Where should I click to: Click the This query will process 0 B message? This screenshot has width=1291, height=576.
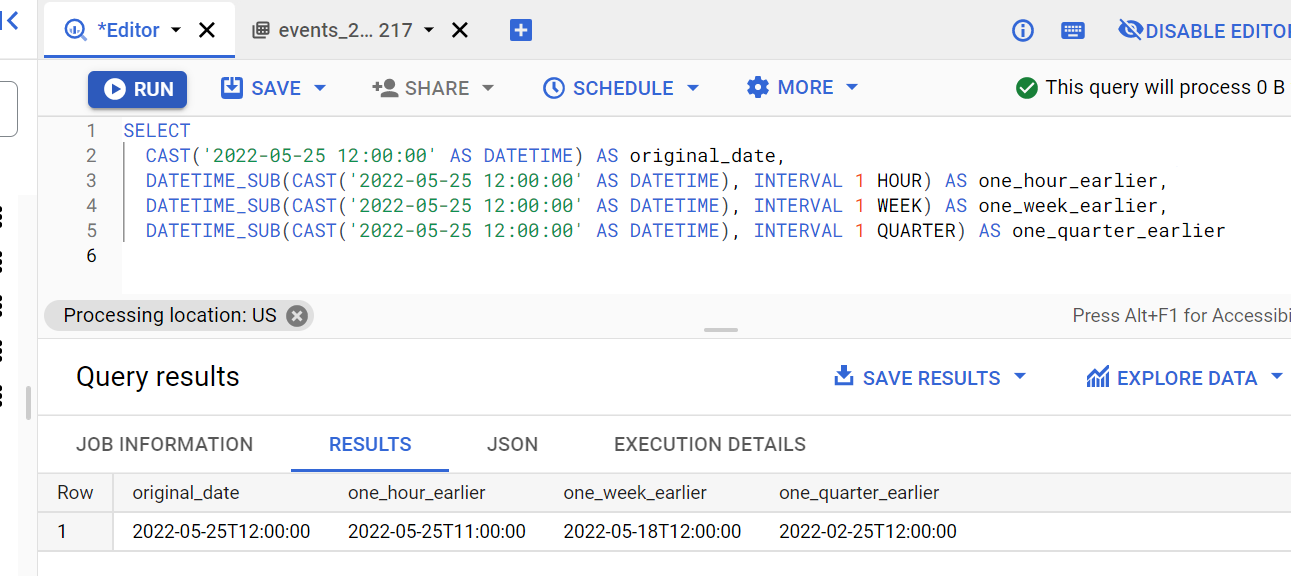(1165, 88)
